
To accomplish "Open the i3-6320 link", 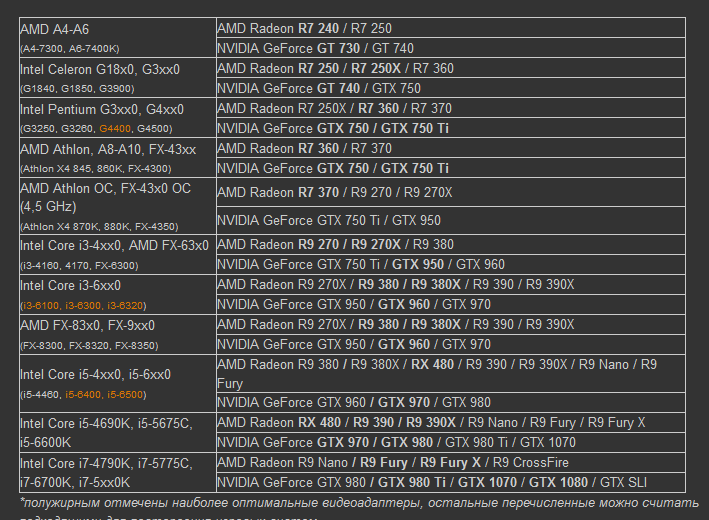I will [x=127, y=305].
